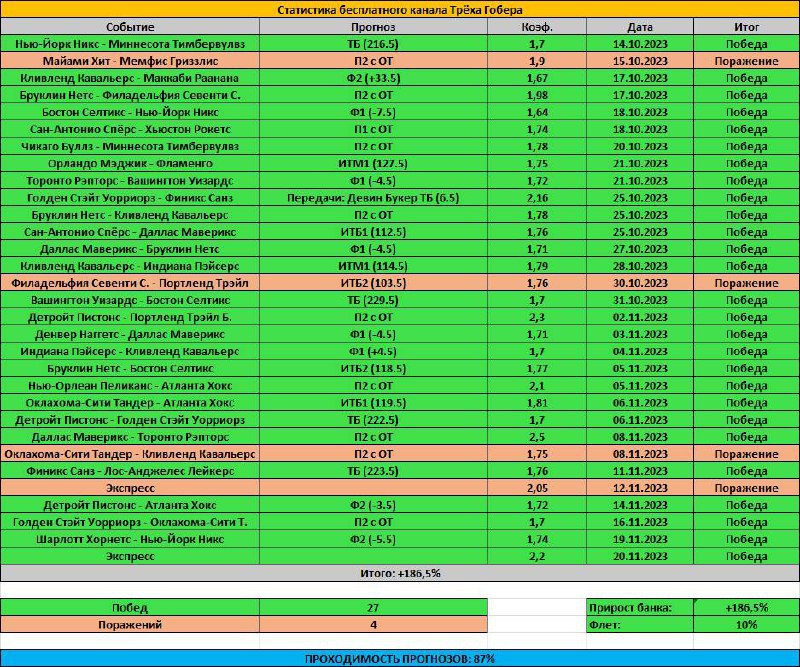Click the "Дата" column header
Screen dimensions: 800x667
(640, 27)
